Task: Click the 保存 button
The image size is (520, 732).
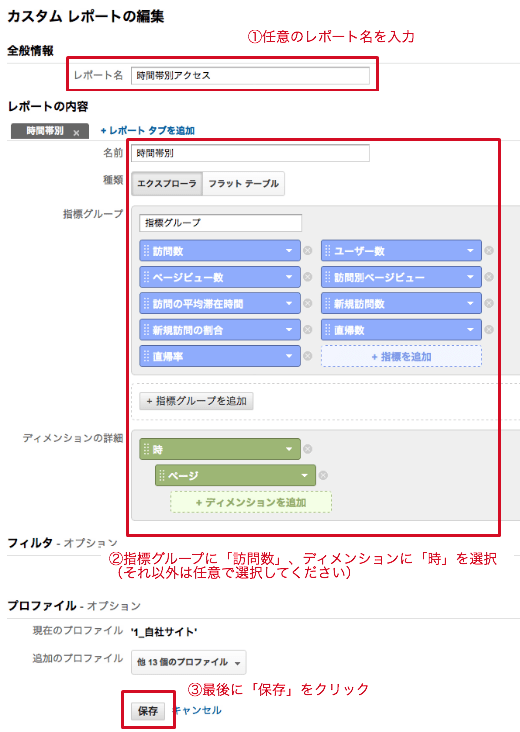Action: pyautogui.click(x=148, y=711)
